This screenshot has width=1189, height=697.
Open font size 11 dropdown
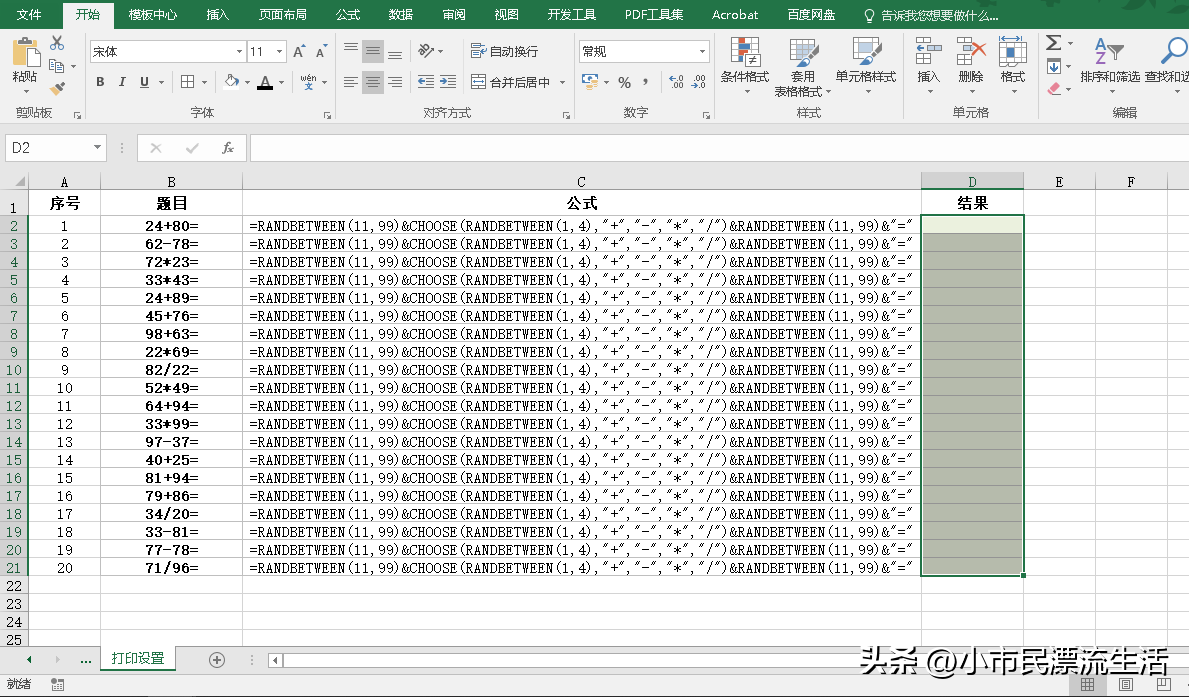pyautogui.click(x=280, y=52)
